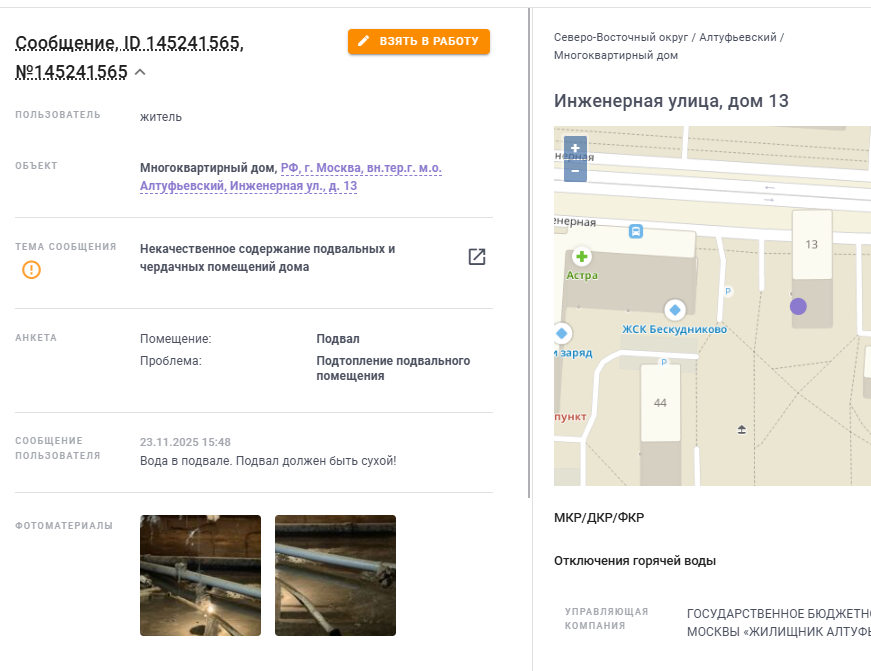Zoom out the map with minus button

click(x=575, y=171)
